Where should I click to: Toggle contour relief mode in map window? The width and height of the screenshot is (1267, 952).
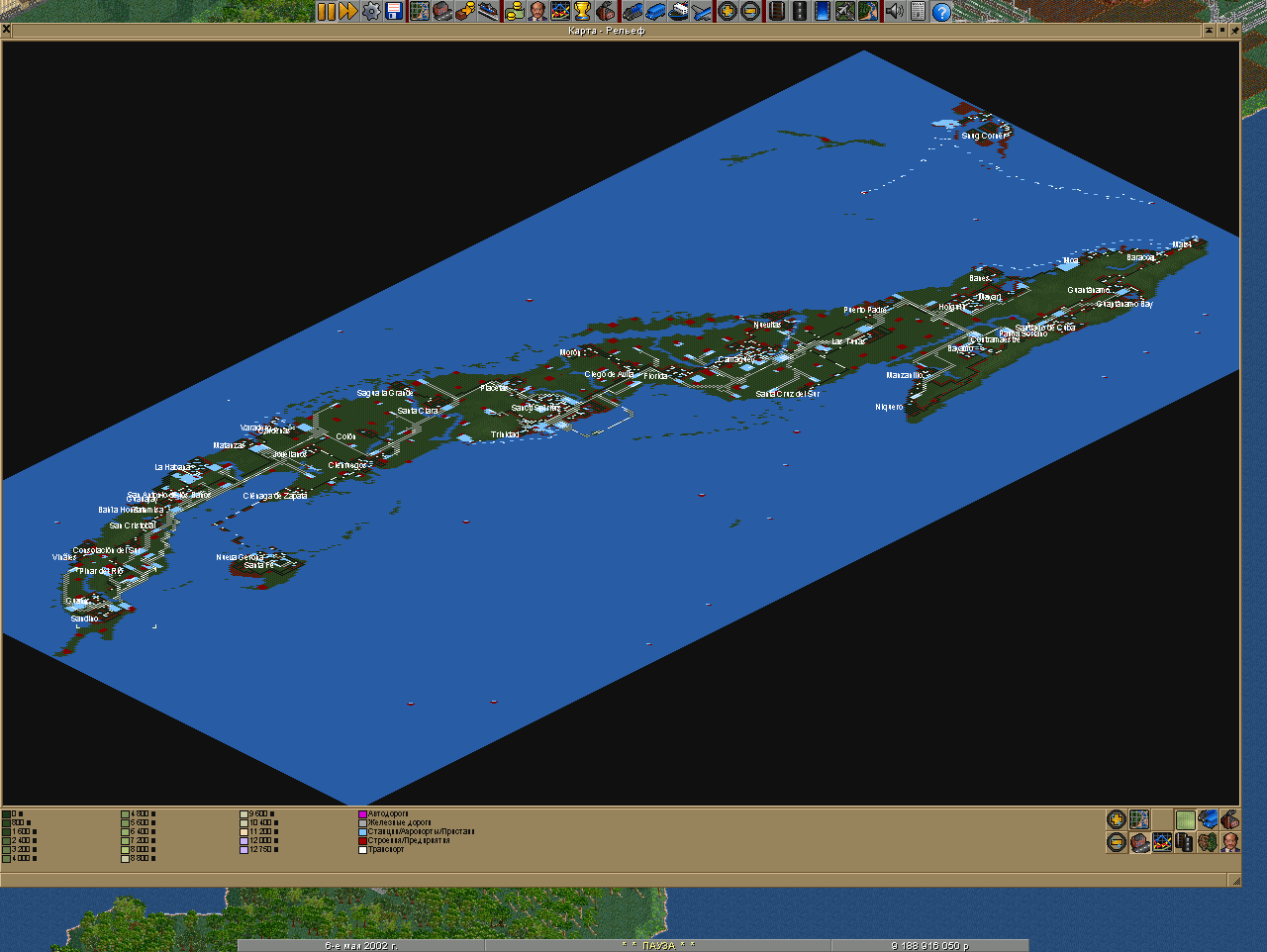click(x=1185, y=819)
